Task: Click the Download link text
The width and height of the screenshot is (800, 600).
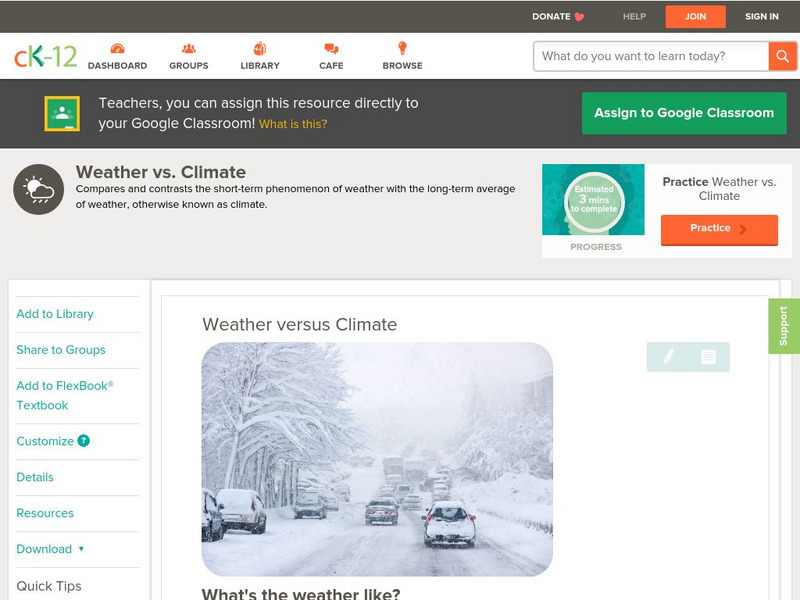Action: tap(44, 549)
